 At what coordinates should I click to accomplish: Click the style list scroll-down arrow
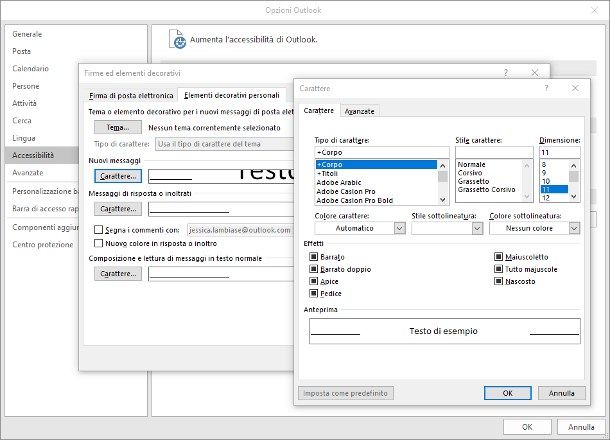pos(527,197)
